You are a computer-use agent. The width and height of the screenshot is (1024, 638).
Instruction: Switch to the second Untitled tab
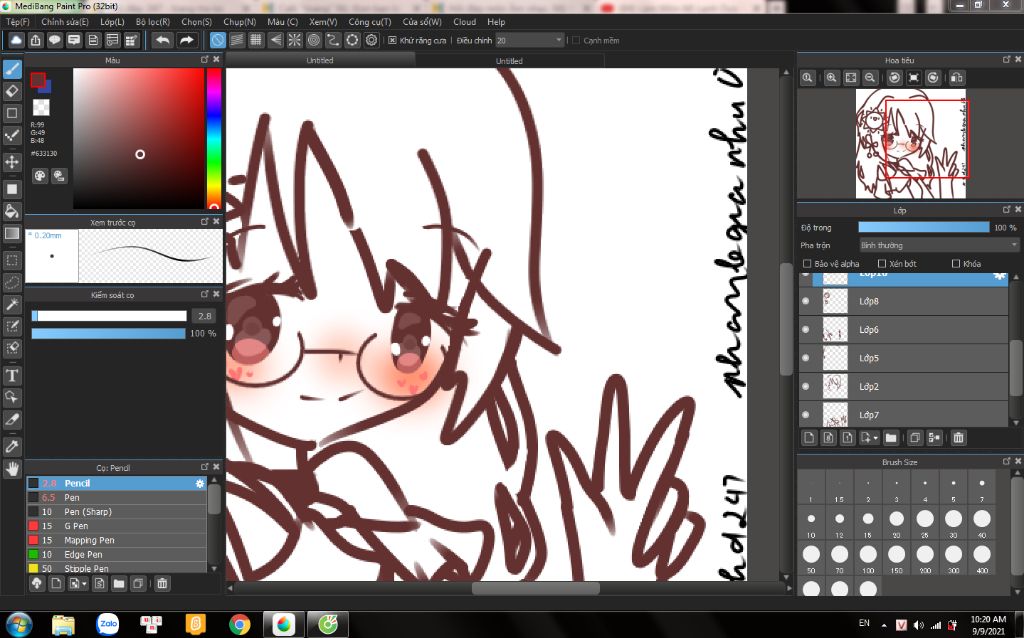pos(509,61)
